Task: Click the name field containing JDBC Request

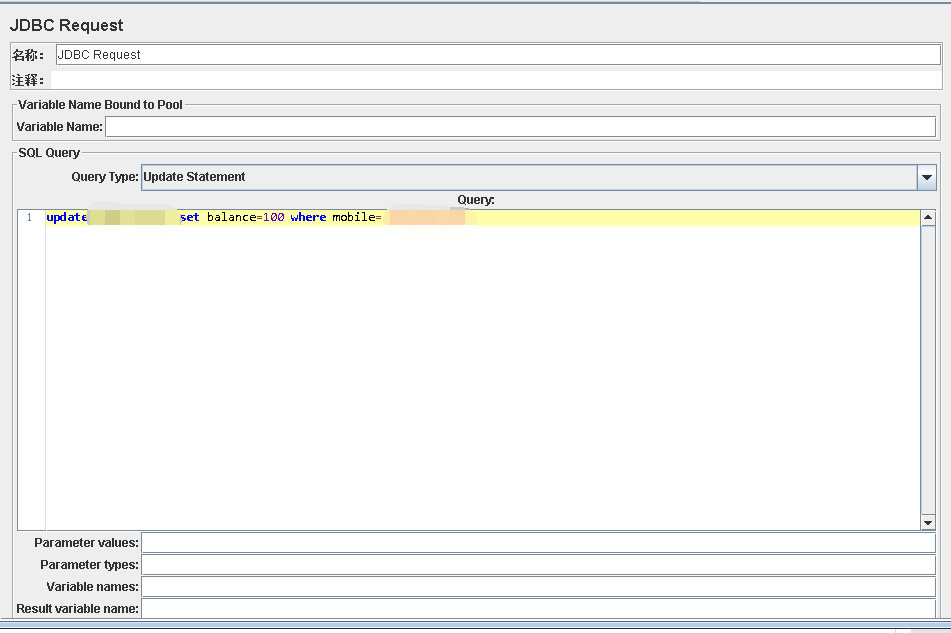Action: click(x=498, y=55)
